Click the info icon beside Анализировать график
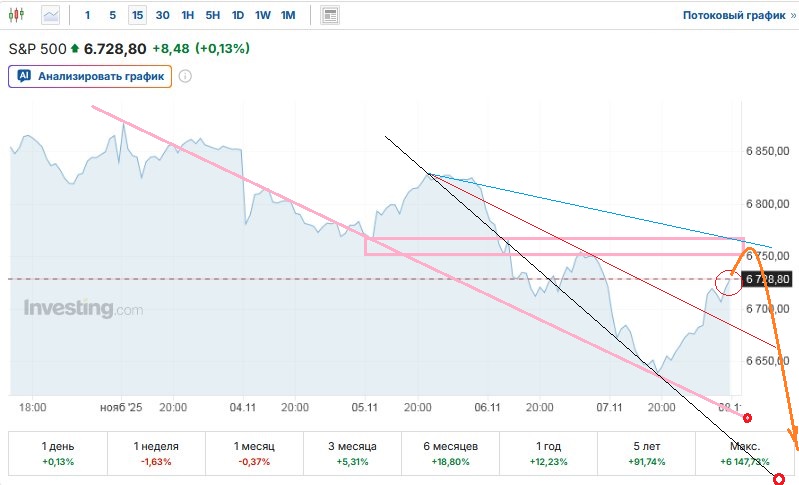Screen dimensions: 799x485 tap(185, 76)
